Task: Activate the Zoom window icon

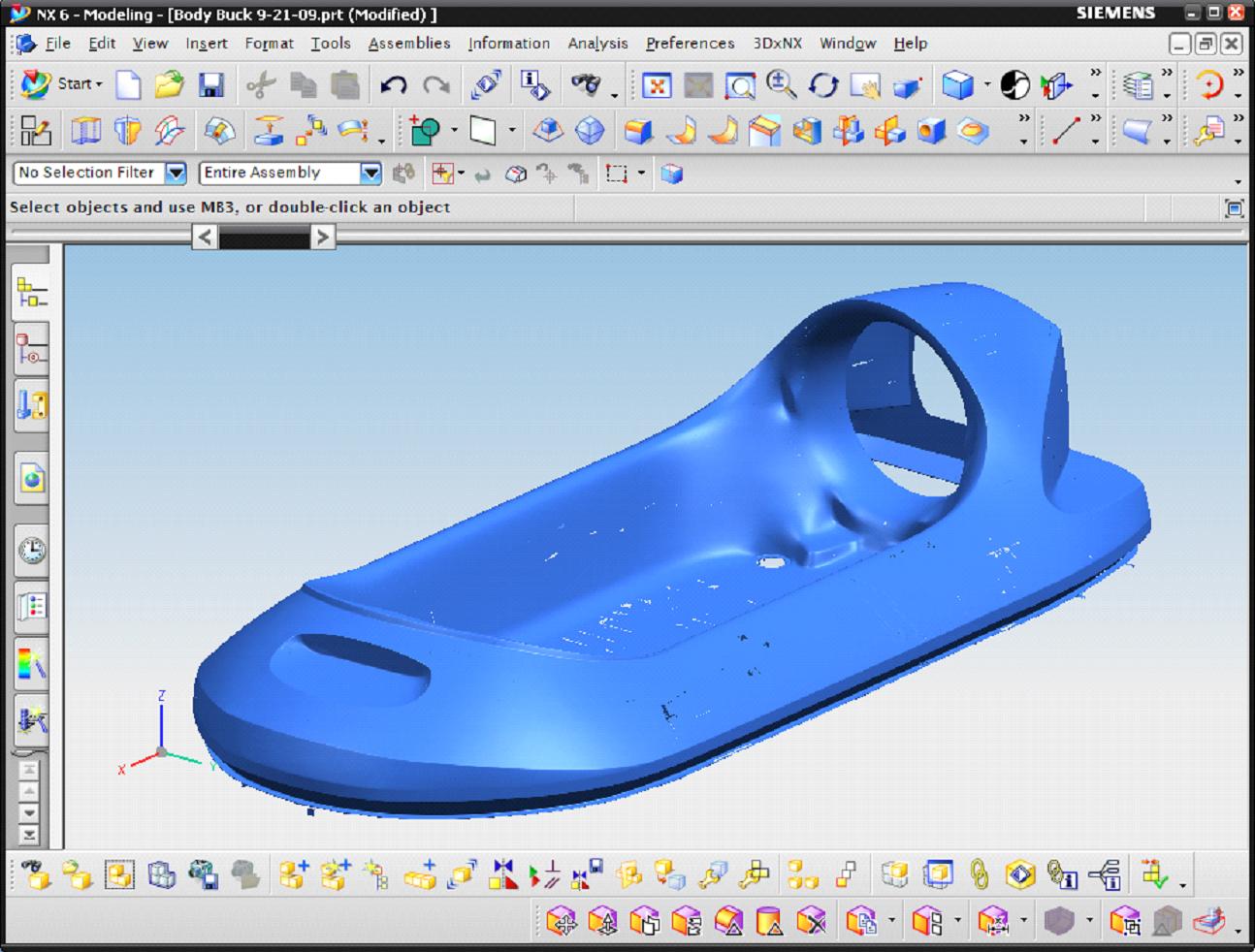Action: pyautogui.click(x=740, y=85)
